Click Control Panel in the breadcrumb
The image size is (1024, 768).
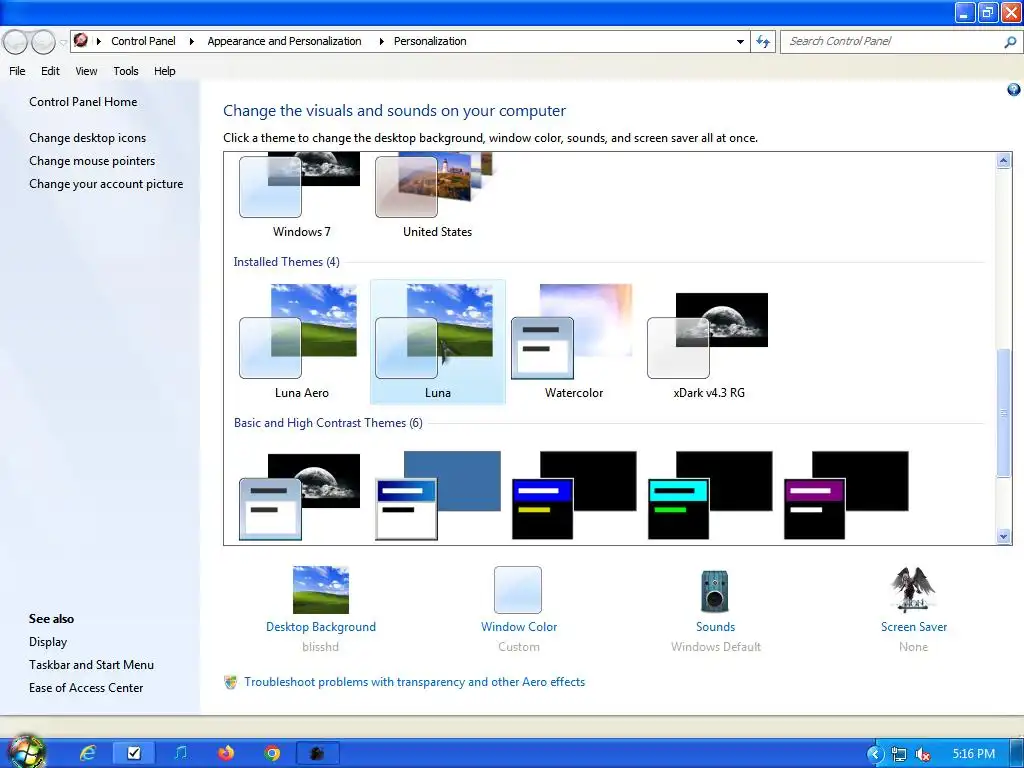tap(143, 41)
